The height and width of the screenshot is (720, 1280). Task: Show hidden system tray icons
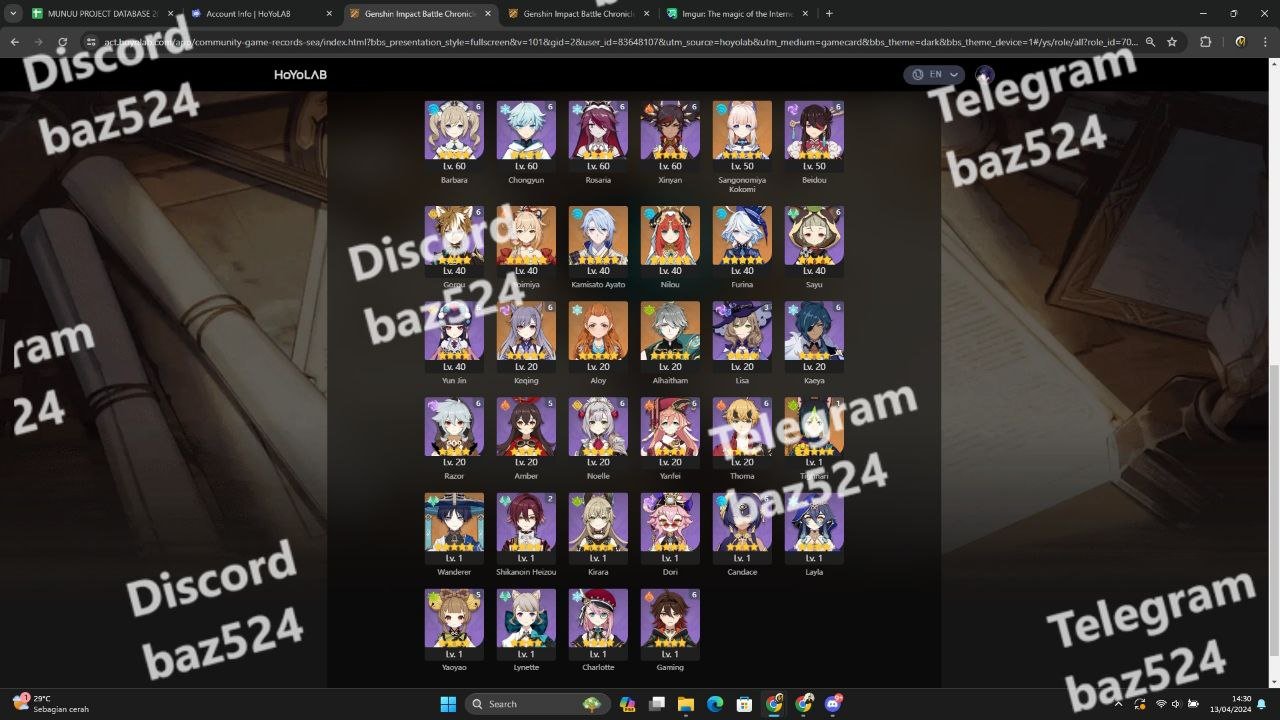[x=1118, y=704]
